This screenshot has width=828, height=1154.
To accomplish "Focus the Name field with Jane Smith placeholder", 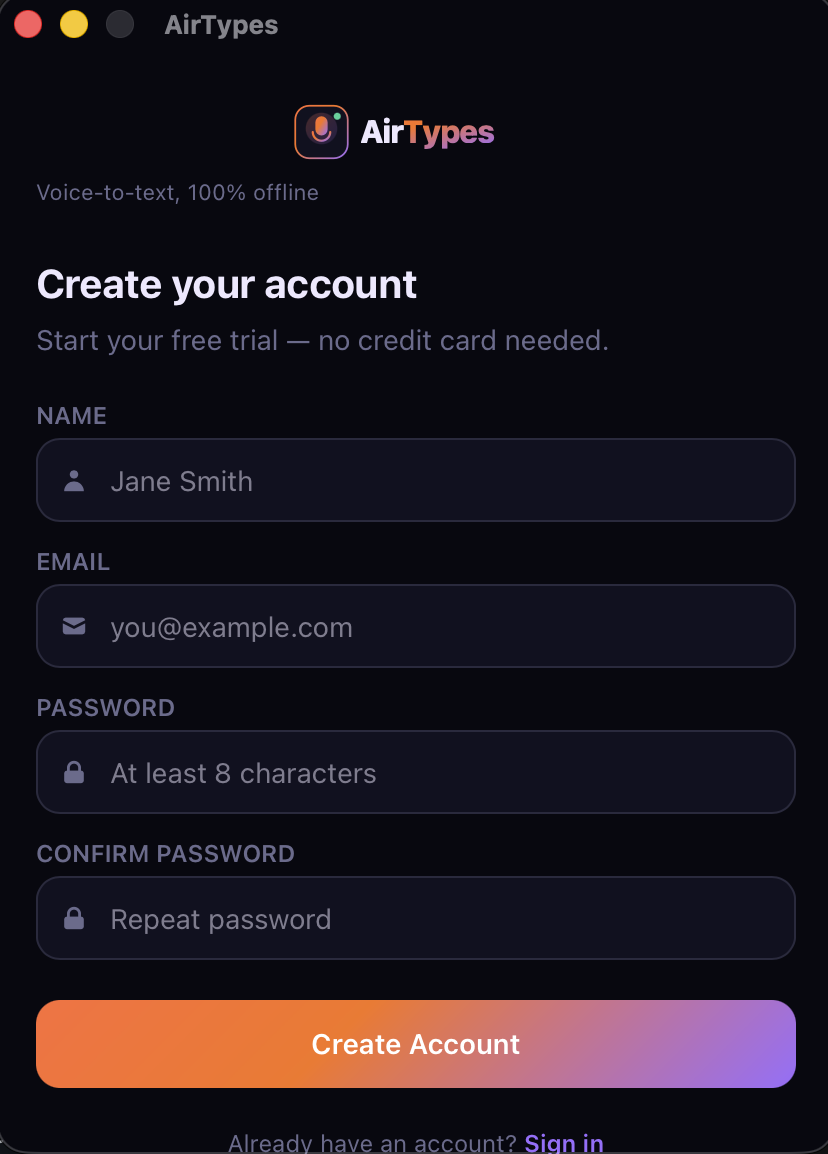I will [416, 480].
